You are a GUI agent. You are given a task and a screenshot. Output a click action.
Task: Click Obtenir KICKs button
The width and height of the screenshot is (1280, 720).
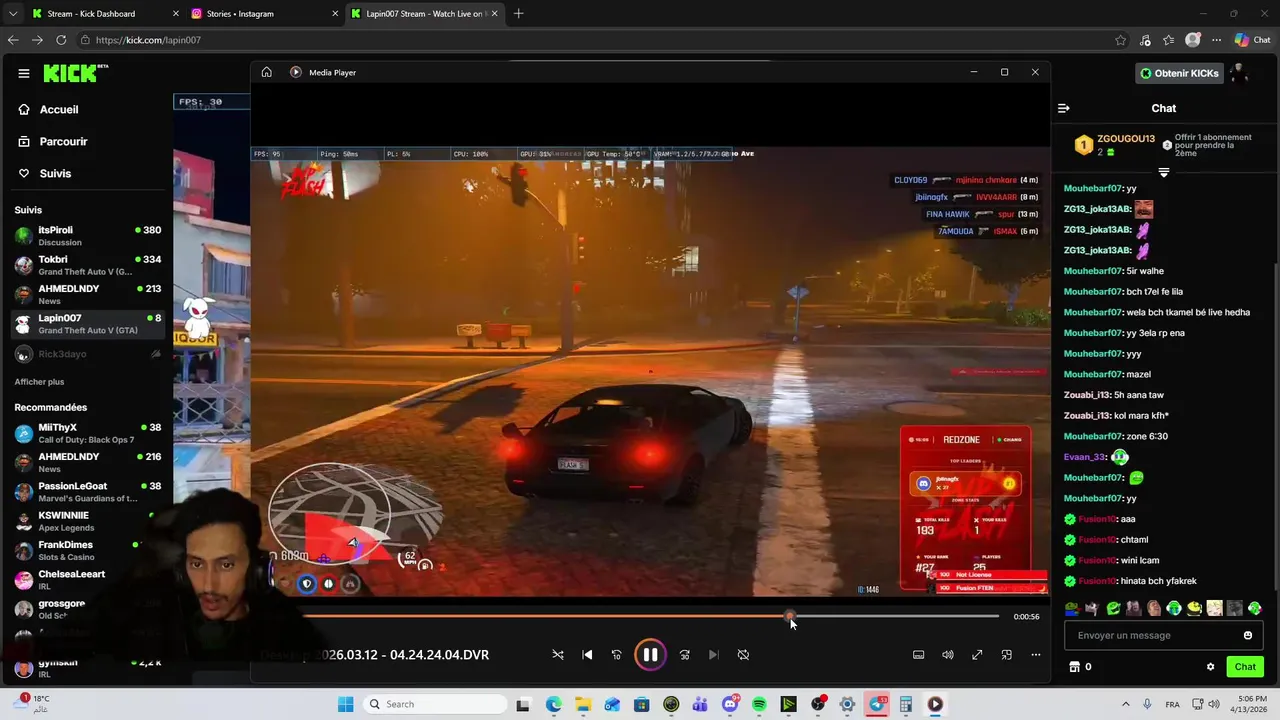pyautogui.click(x=1179, y=73)
